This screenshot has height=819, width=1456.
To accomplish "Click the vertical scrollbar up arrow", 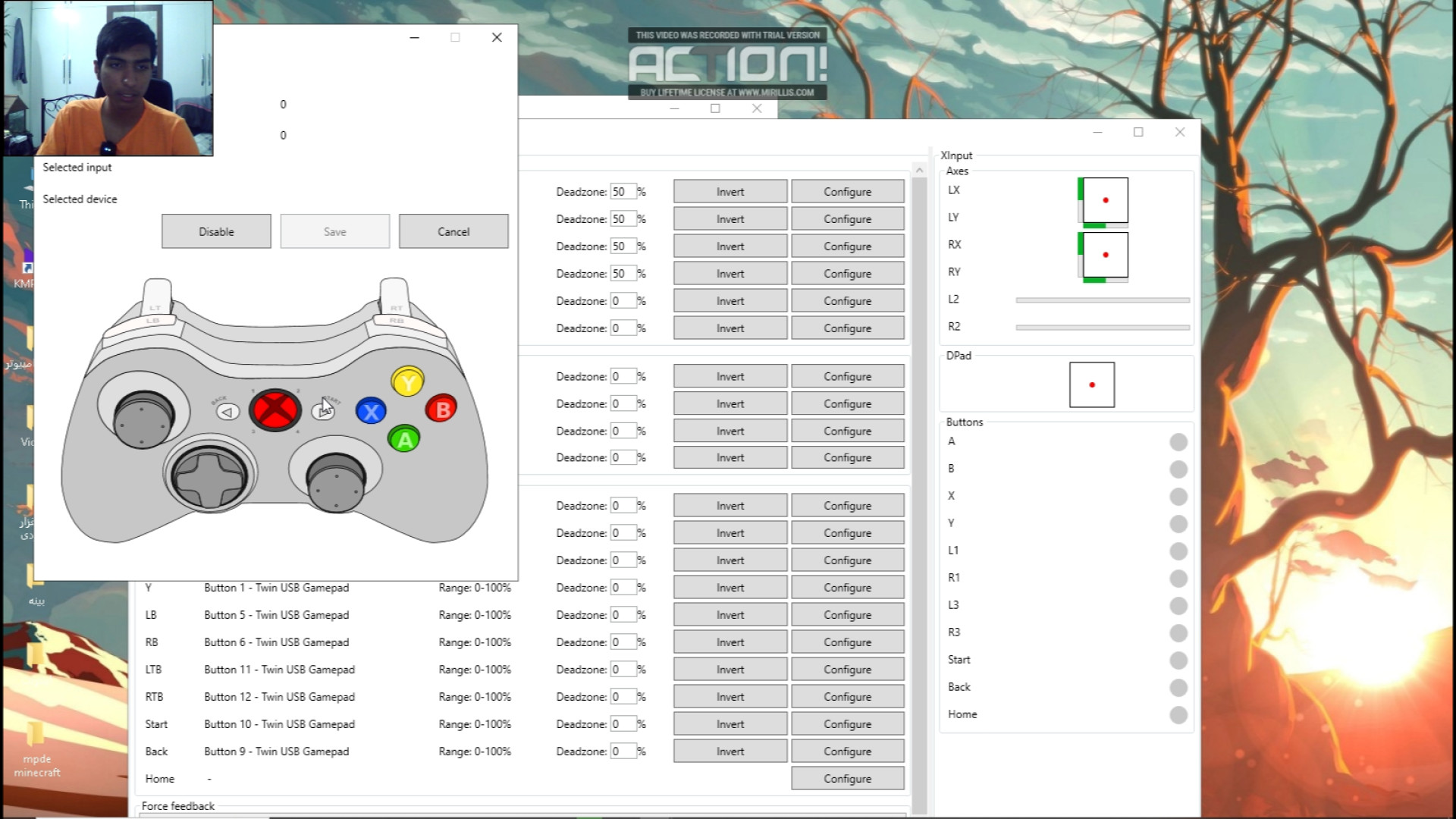I will point(919,170).
